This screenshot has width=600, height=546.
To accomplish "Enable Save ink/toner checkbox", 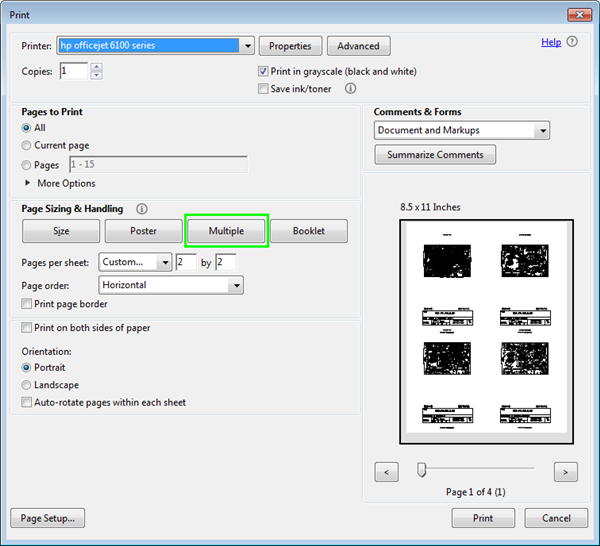I will (263, 89).
